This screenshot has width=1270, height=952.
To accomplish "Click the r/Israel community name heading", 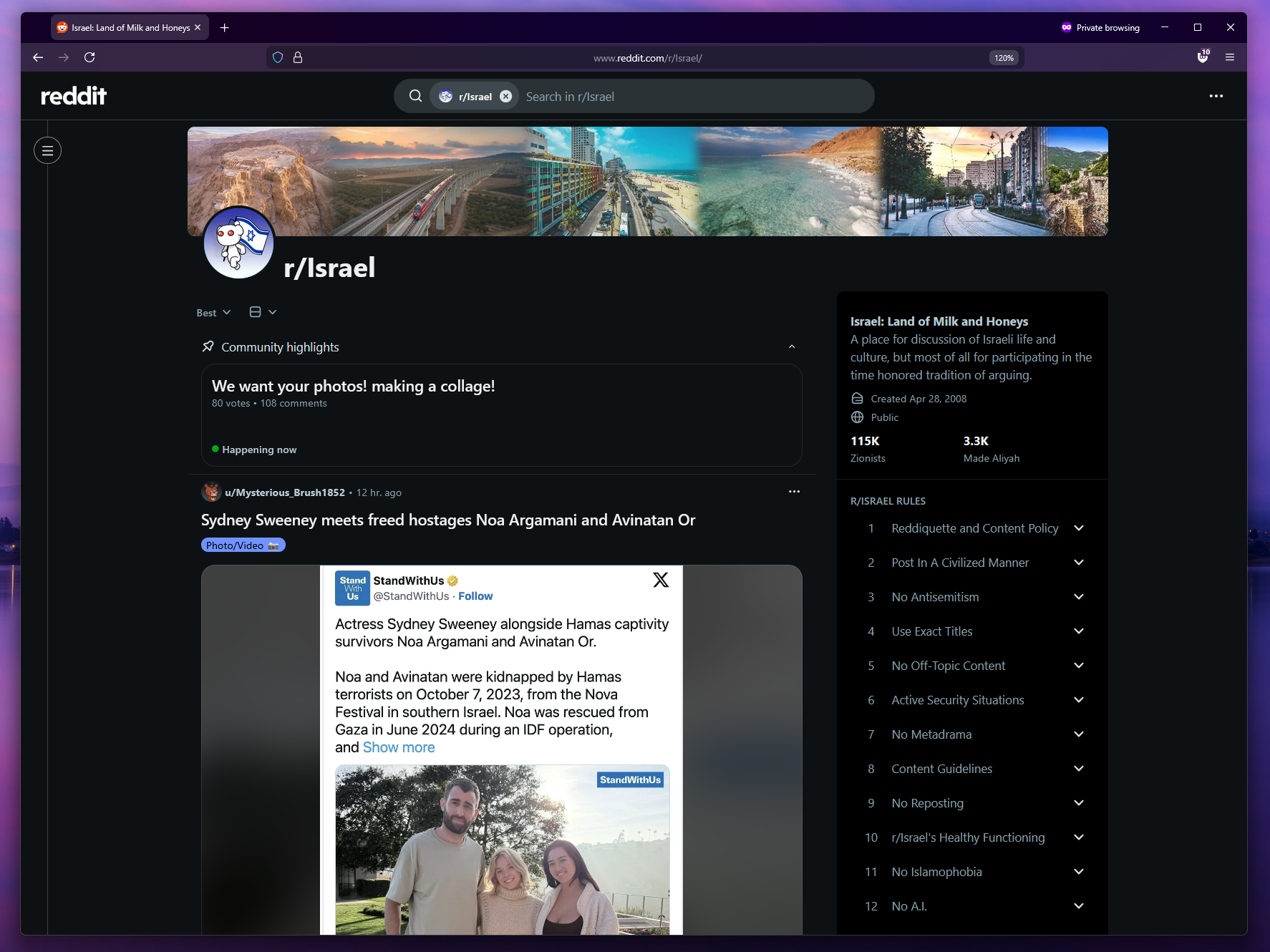I will [x=329, y=268].
